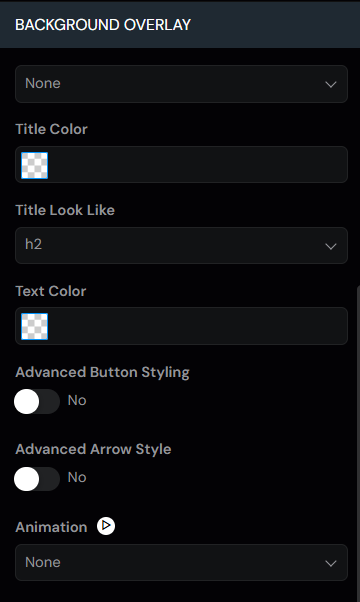Viewport: 360px width, 602px height.
Task: Turn on Advanced Arrow Style toggle
Action: (x=37, y=479)
